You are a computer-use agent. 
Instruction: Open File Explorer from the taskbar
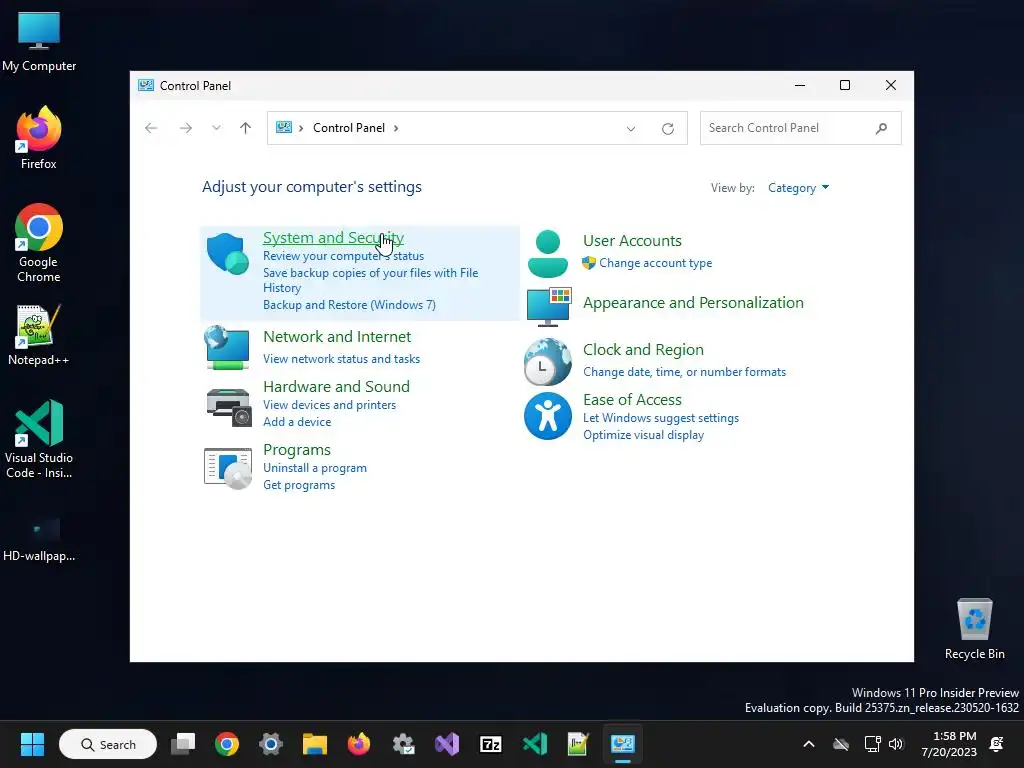click(315, 744)
